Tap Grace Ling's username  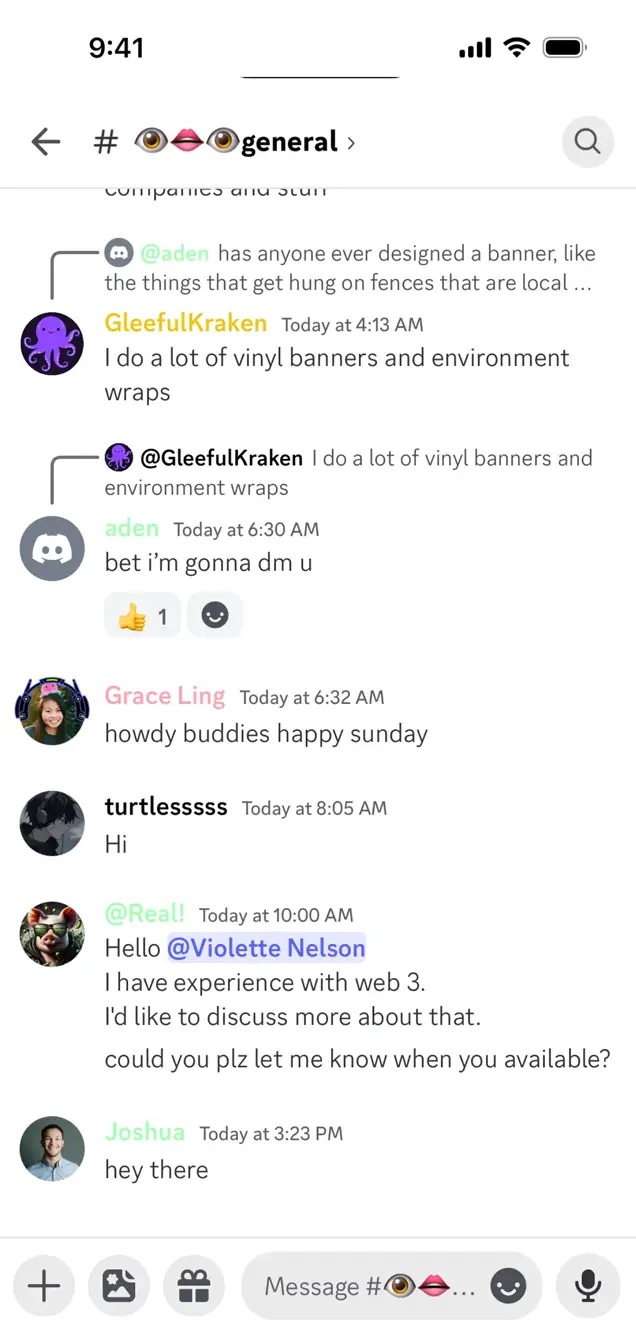pyautogui.click(x=165, y=696)
